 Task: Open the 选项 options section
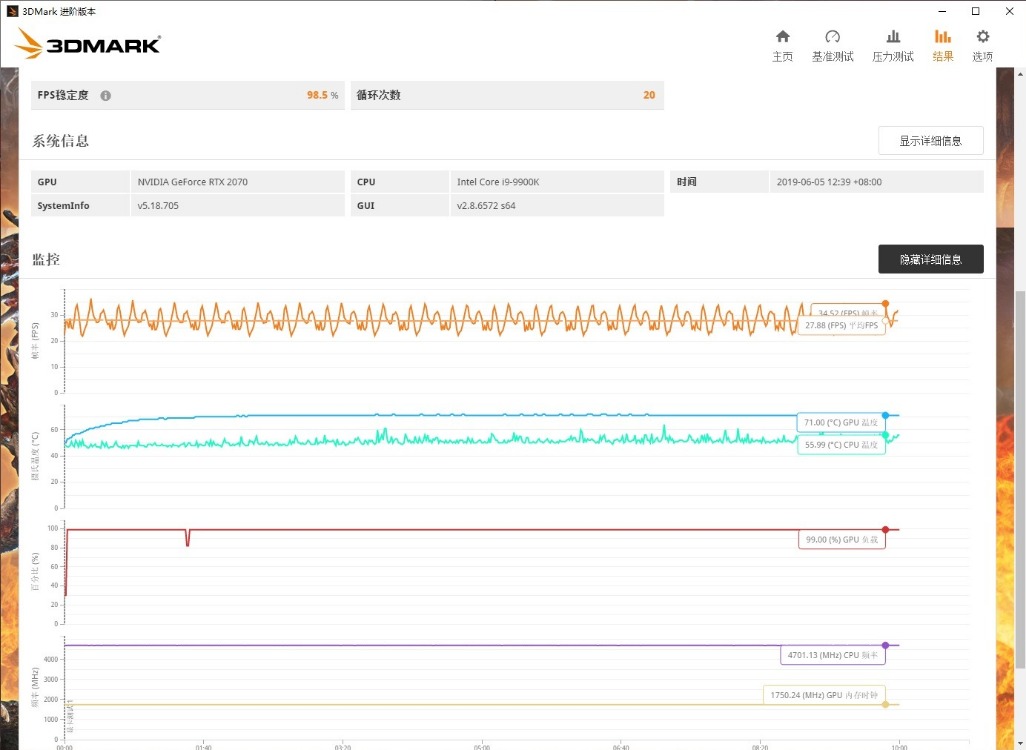tap(982, 45)
